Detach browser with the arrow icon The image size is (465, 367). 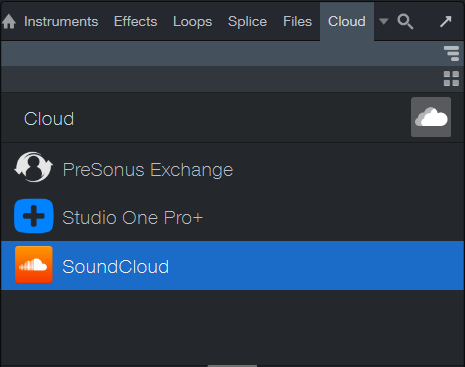click(446, 22)
